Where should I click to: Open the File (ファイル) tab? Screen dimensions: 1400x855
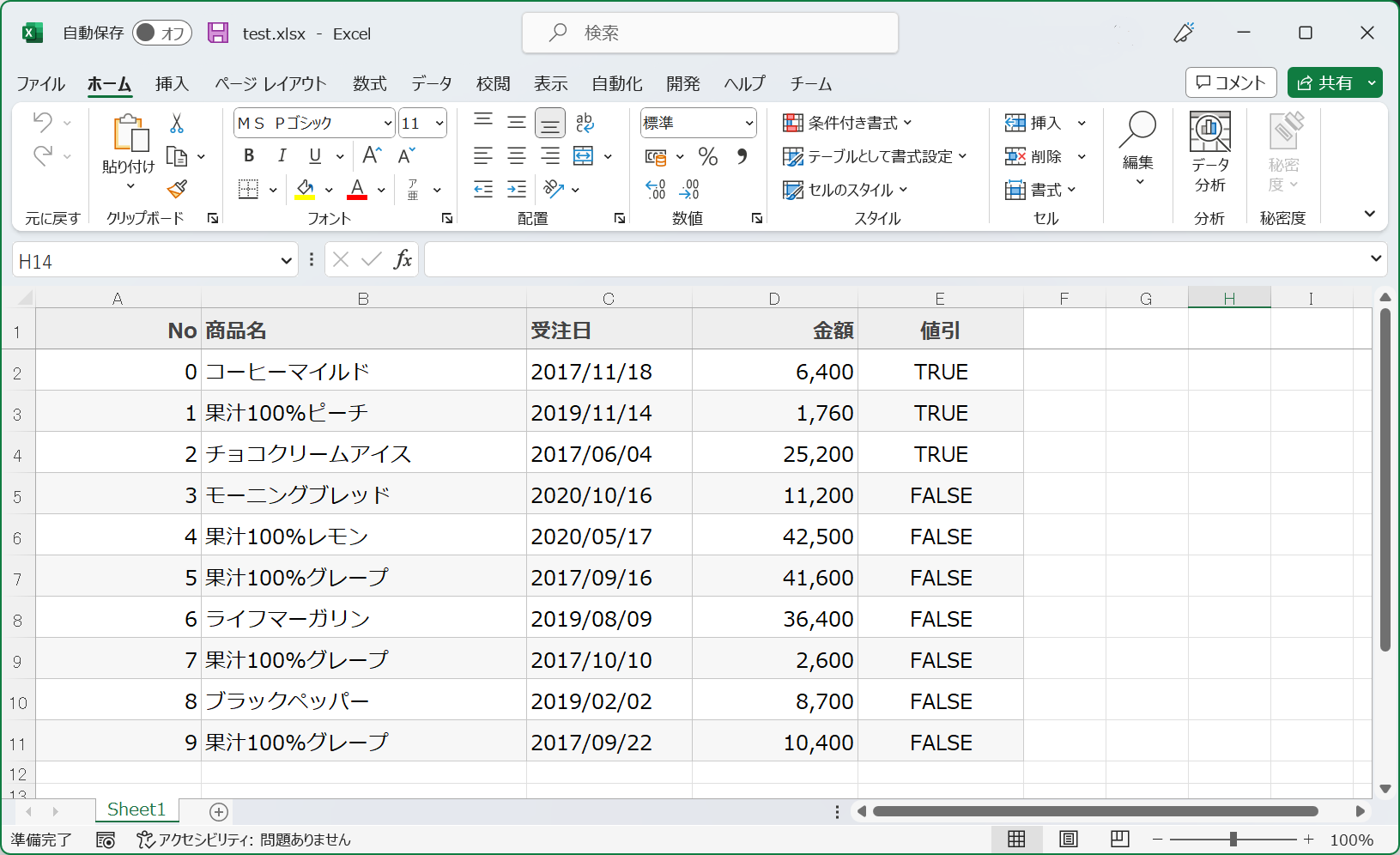40,83
